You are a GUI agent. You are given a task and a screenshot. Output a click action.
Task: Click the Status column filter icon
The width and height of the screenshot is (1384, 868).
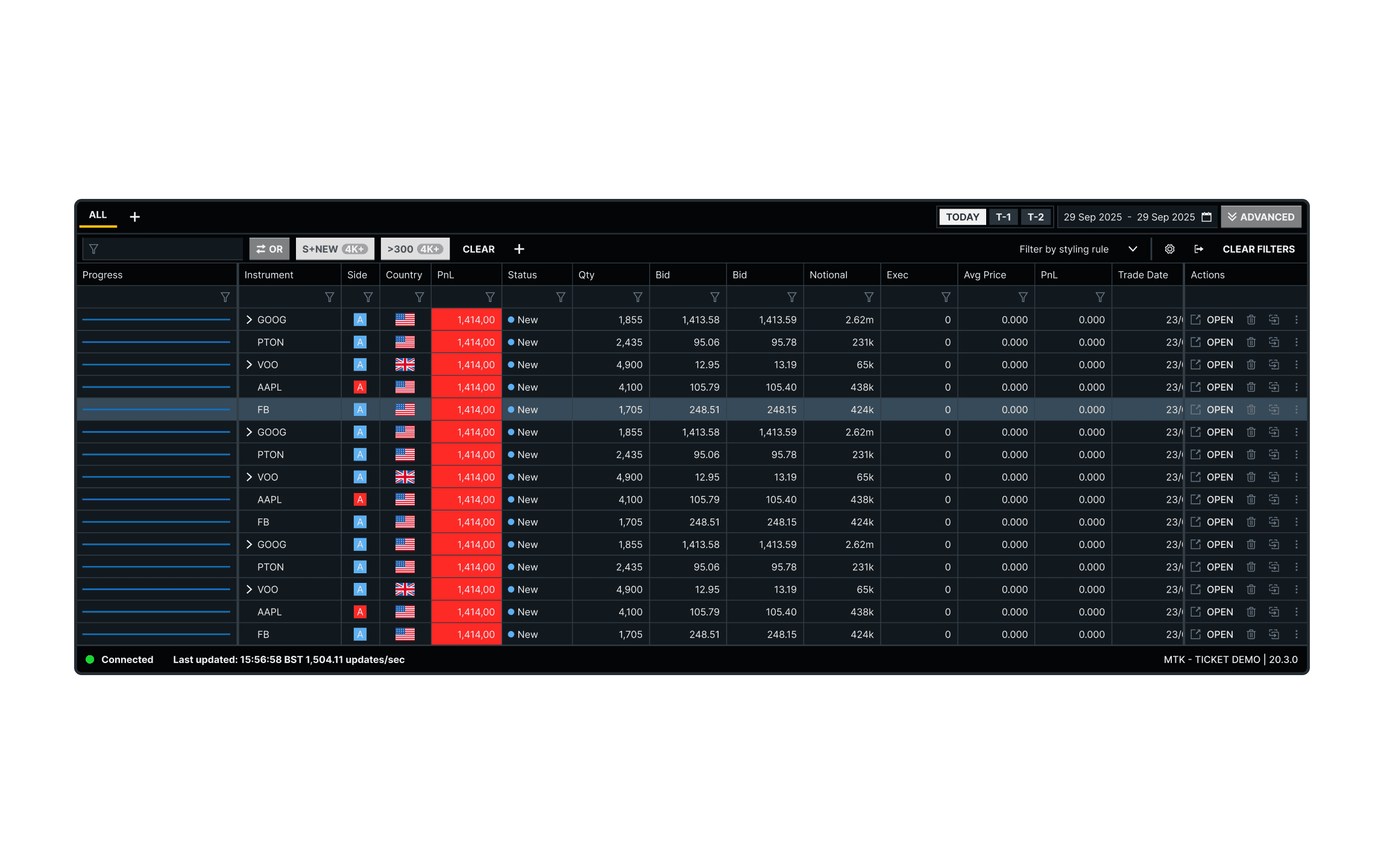pyautogui.click(x=561, y=297)
